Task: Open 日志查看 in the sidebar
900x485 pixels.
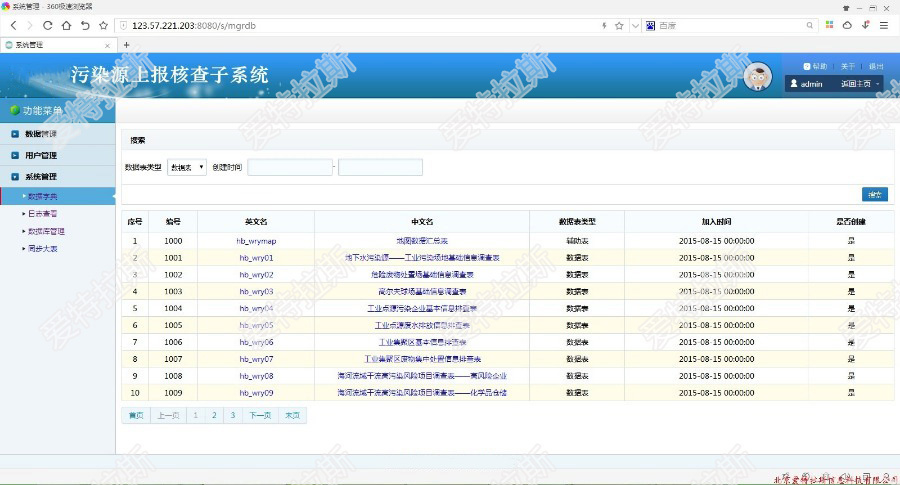Action: coord(42,213)
